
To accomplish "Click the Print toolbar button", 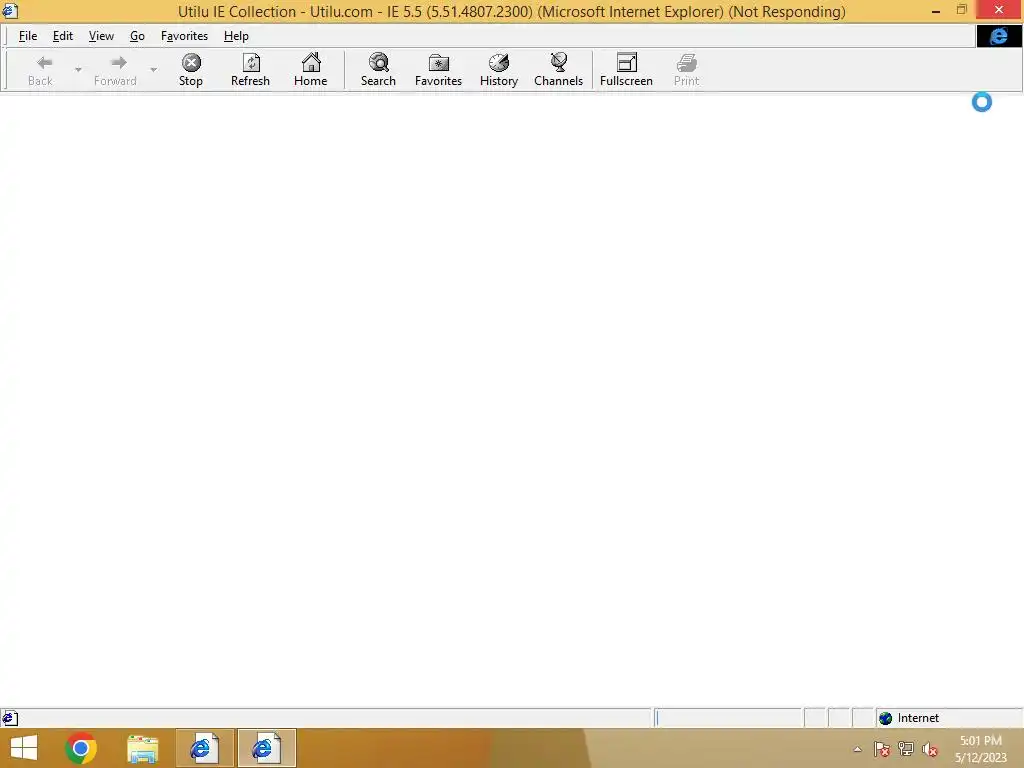I will click(686, 70).
